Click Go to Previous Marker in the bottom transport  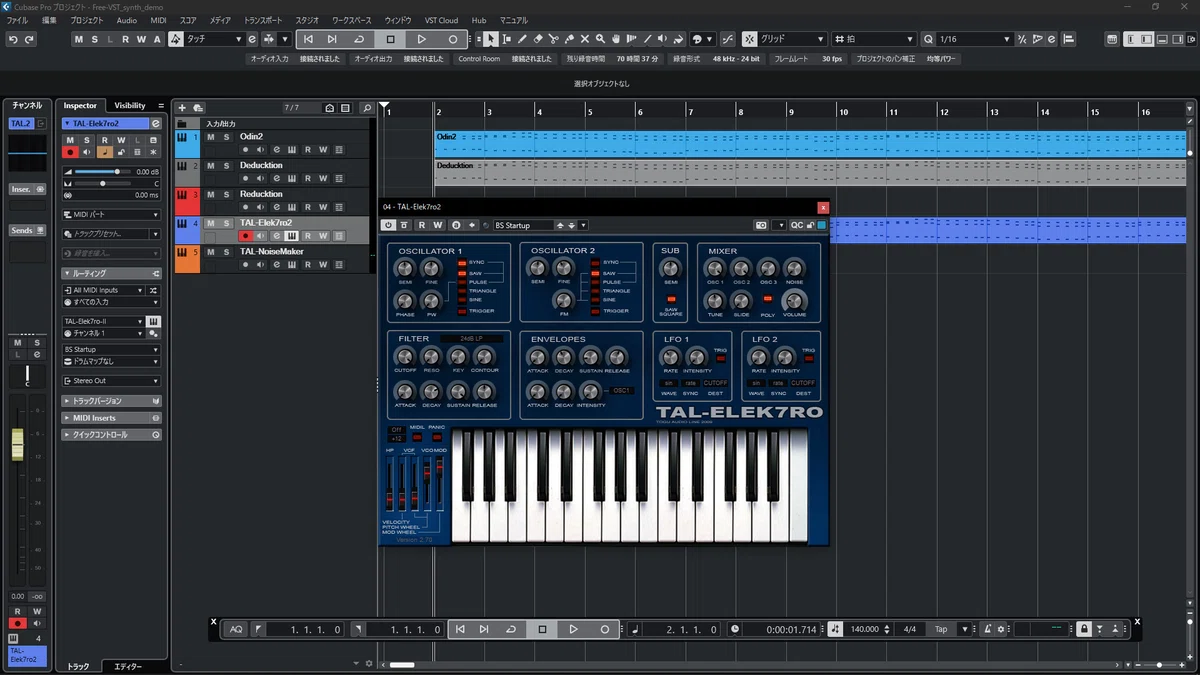pyautogui.click(x=460, y=629)
